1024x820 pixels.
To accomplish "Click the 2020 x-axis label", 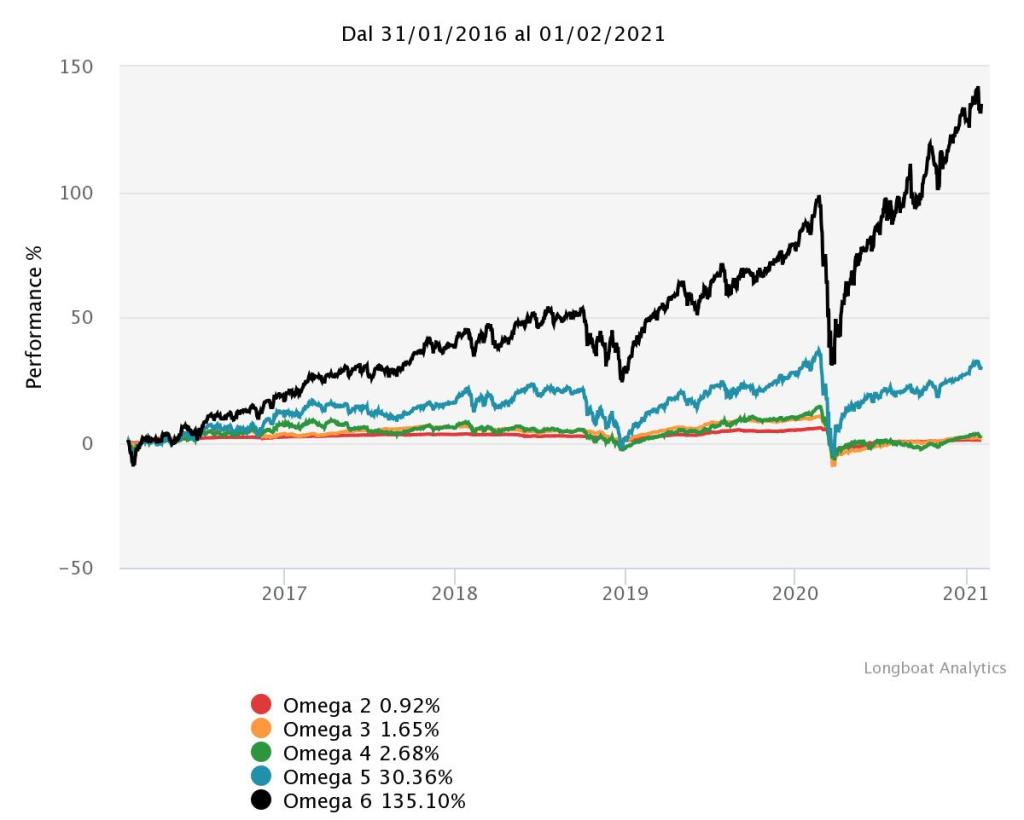I will click(795, 593).
